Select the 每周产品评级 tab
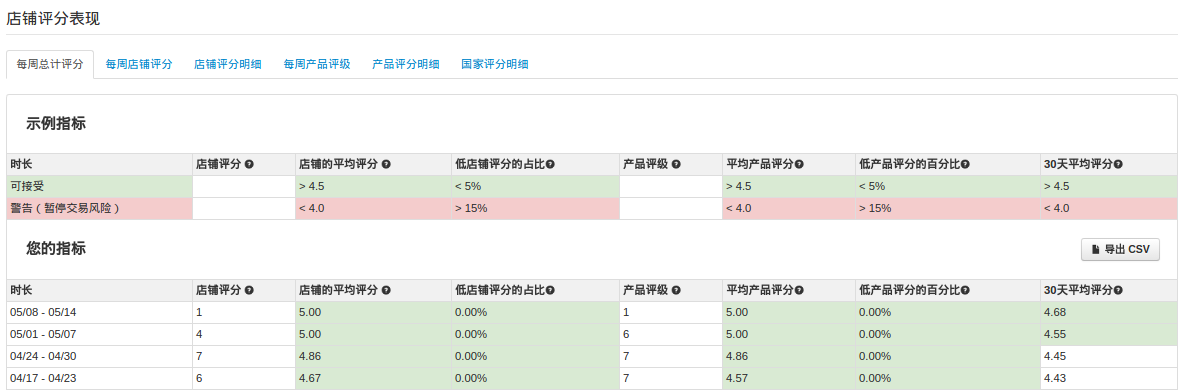 coord(317,65)
